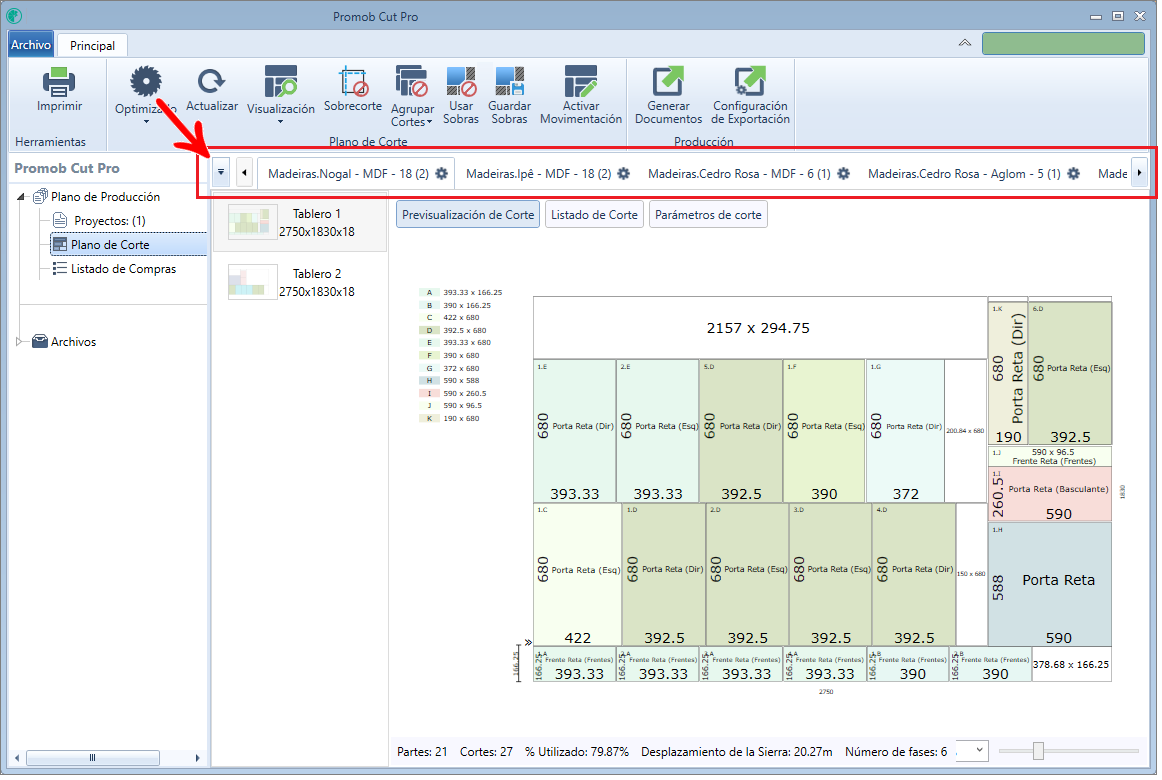Show Previsualización de Corte view

(x=468, y=215)
